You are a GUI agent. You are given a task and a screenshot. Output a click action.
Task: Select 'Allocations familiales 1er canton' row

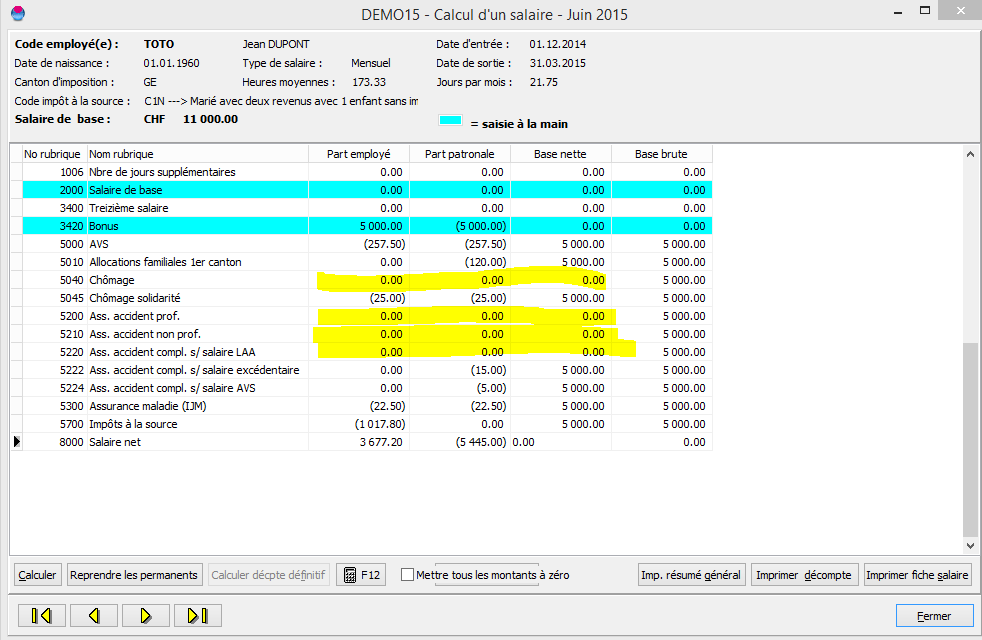click(x=367, y=262)
